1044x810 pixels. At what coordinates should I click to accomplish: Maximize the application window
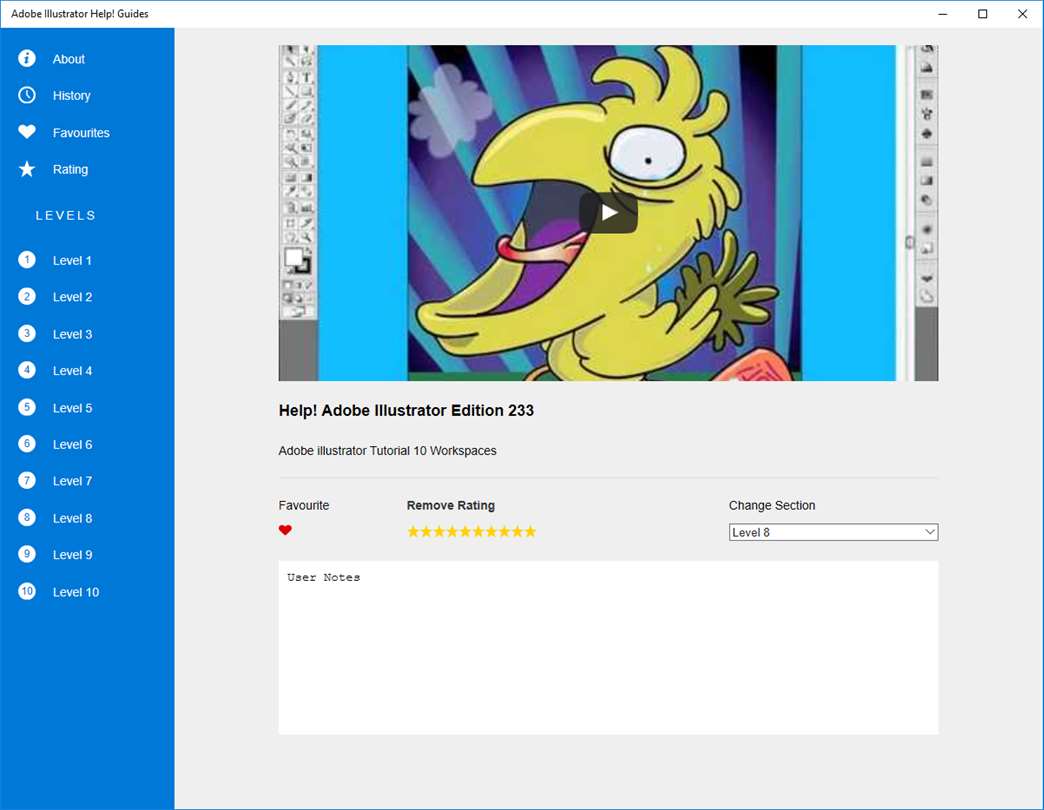point(983,14)
